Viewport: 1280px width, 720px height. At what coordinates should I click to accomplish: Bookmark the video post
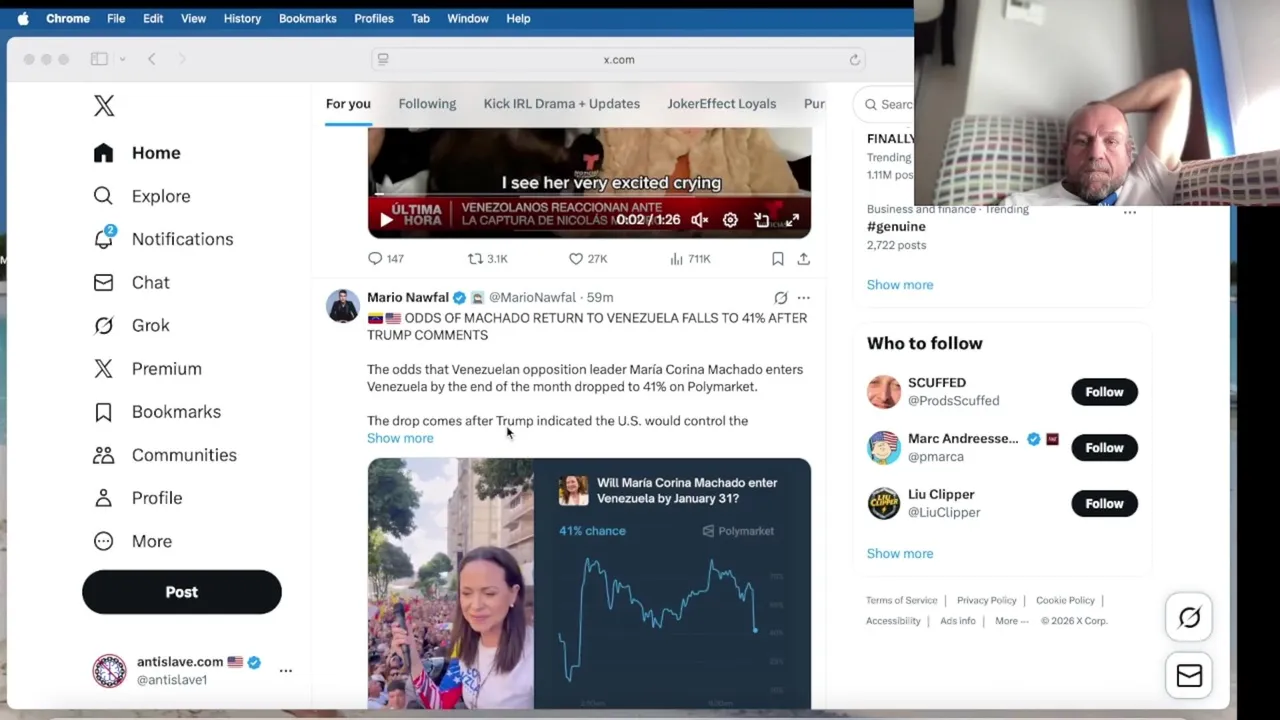pos(777,258)
